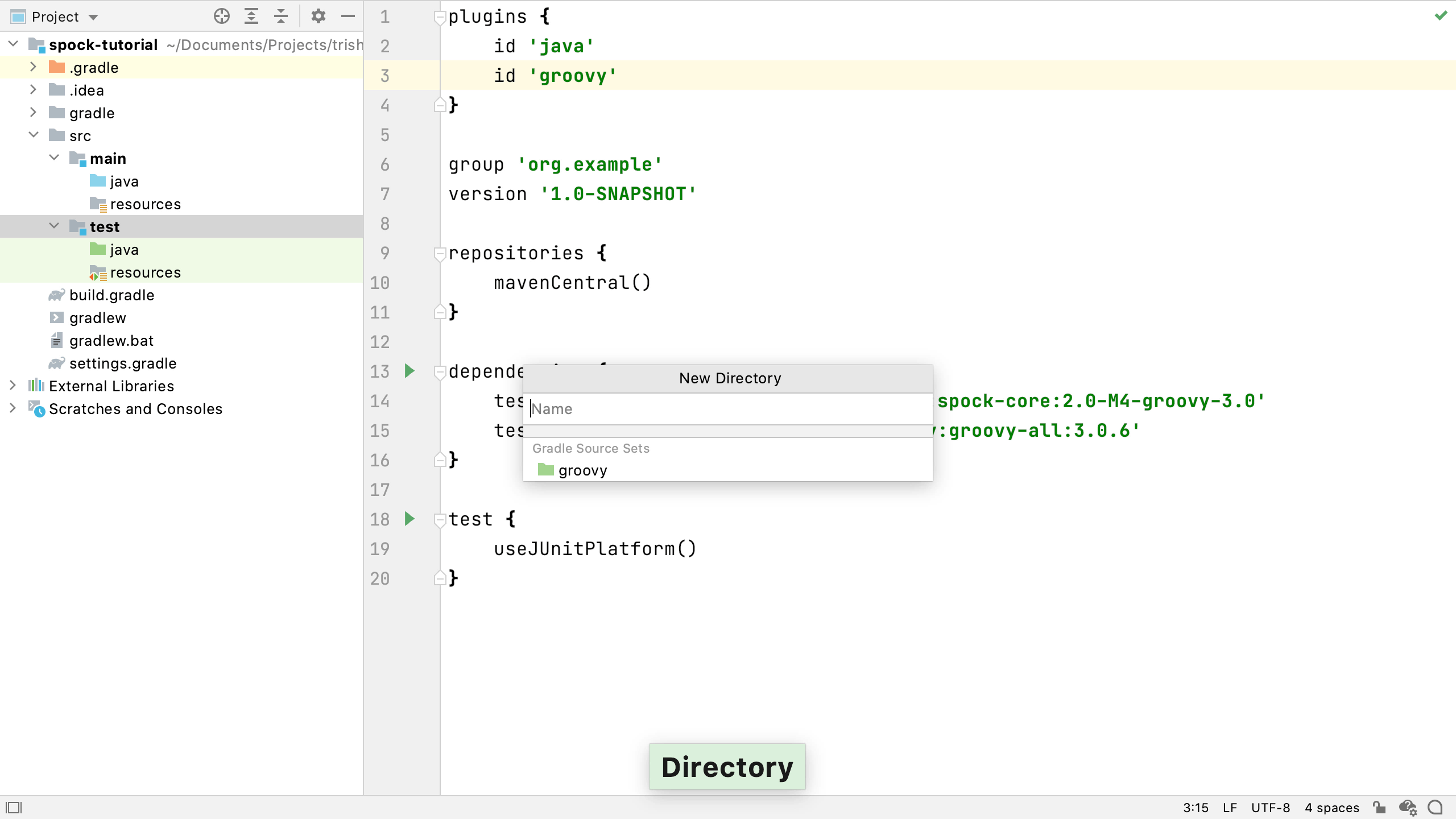Expand all nodes in Project tree
Image resolution: width=1456 pixels, height=819 pixels.
[251, 16]
